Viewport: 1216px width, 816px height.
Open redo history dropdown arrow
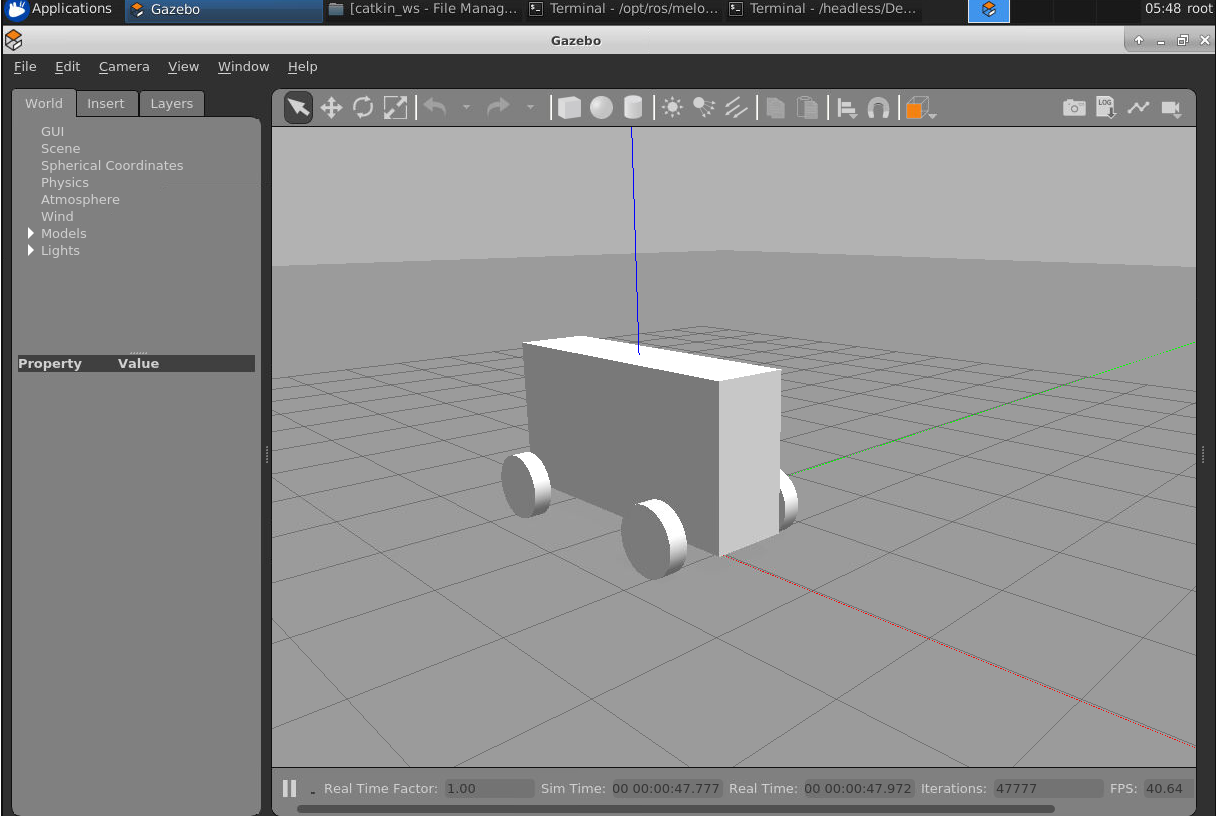(x=530, y=108)
